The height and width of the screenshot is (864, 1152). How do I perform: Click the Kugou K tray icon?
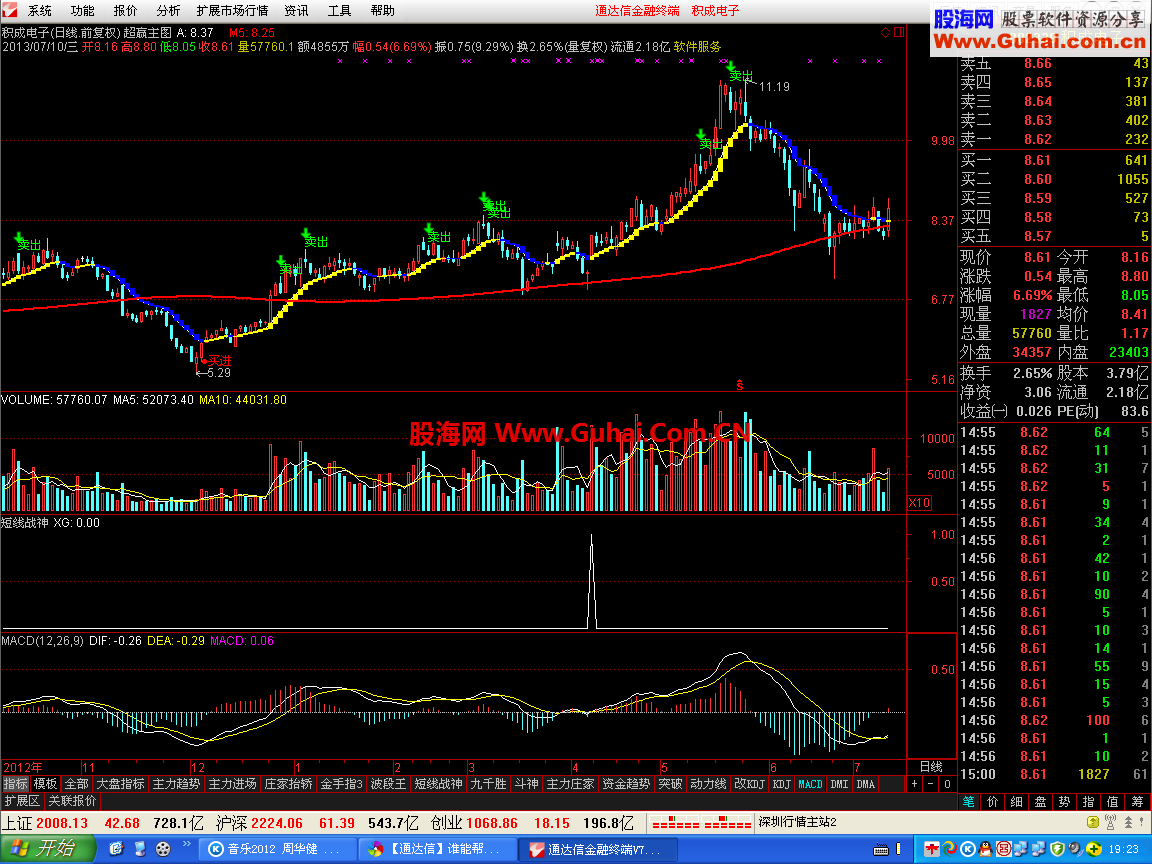coord(968,849)
